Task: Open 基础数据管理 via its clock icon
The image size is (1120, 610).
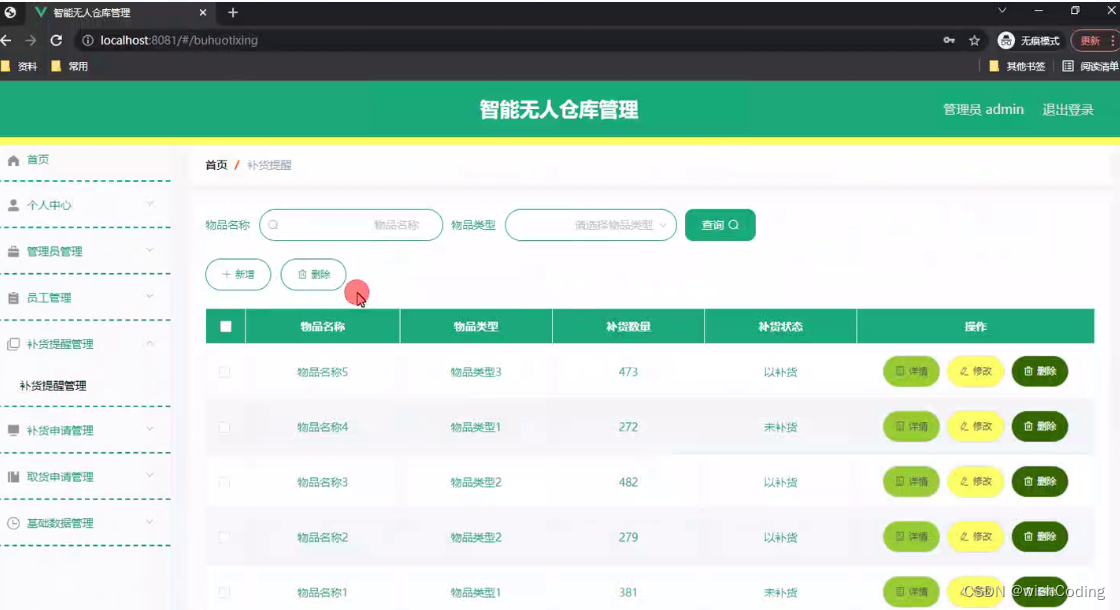Action: 13,522
